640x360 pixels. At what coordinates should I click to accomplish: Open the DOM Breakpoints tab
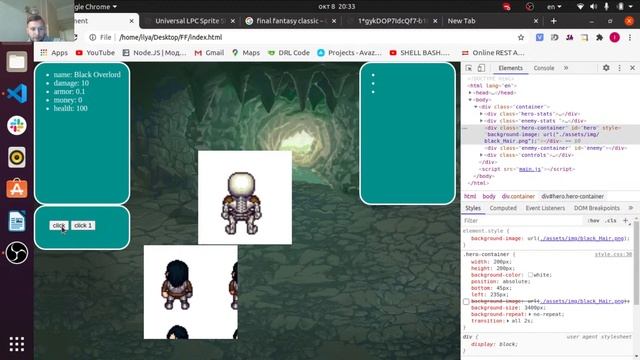coord(596,208)
